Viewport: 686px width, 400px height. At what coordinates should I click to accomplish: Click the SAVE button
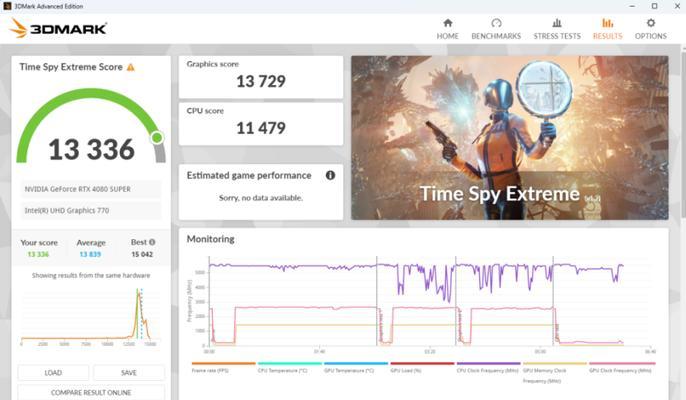coord(129,372)
